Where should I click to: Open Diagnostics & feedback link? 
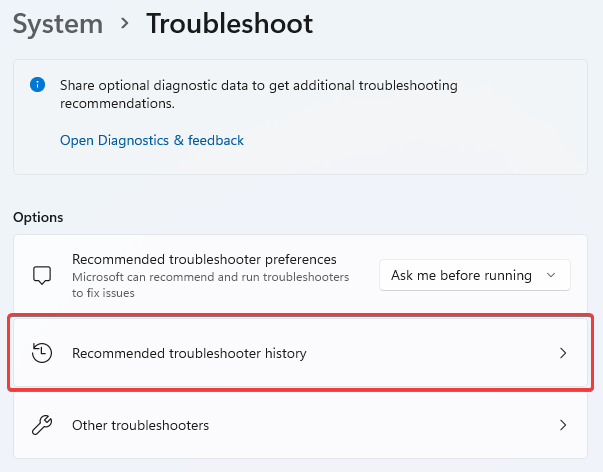152,140
